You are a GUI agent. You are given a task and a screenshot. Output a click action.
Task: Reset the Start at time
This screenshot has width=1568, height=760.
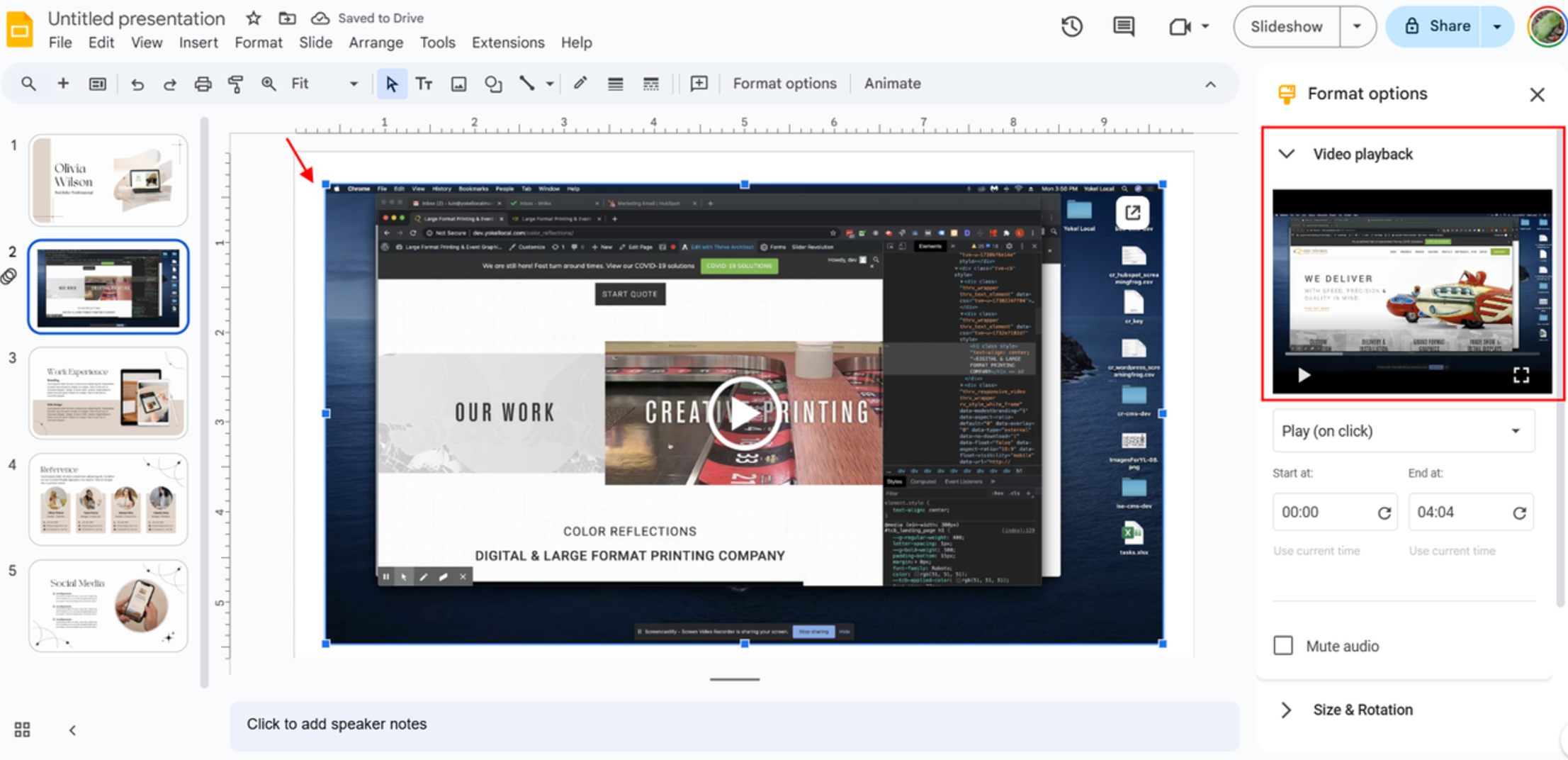coord(1384,513)
